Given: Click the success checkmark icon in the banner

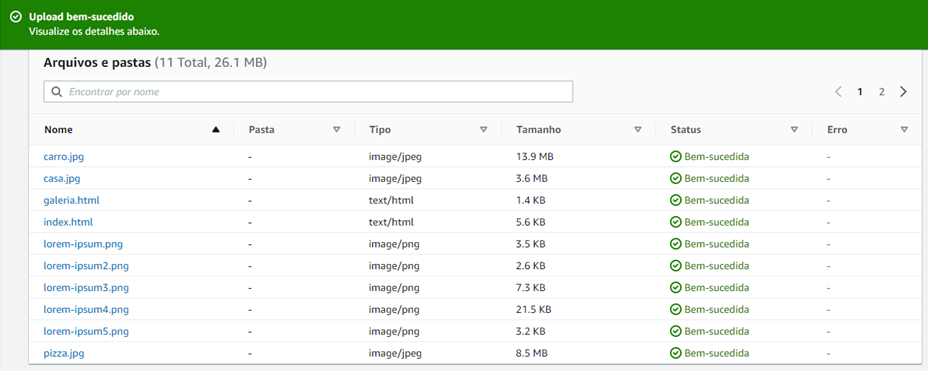Looking at the screenshot, I should click(16, 17).
